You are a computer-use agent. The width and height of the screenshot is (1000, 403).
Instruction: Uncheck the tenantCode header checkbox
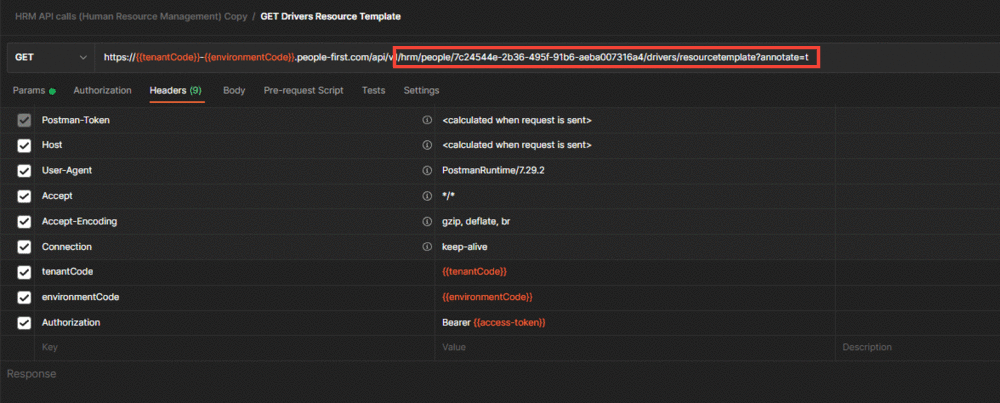(x=24, y=272)
